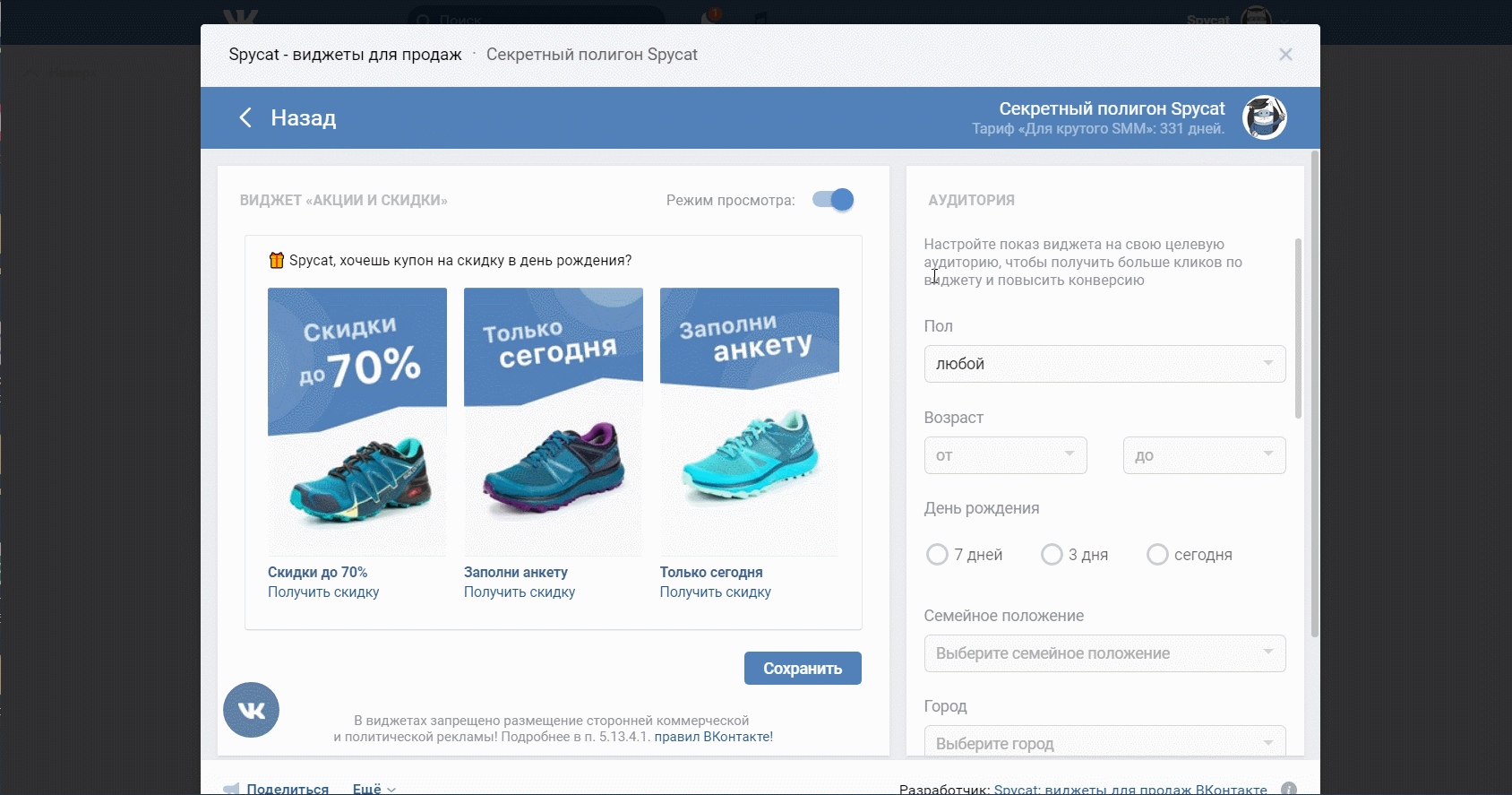The height and width of the screenshot is (795, 1512).
Task: Click the День рождения label
Action: click(982, 508)
